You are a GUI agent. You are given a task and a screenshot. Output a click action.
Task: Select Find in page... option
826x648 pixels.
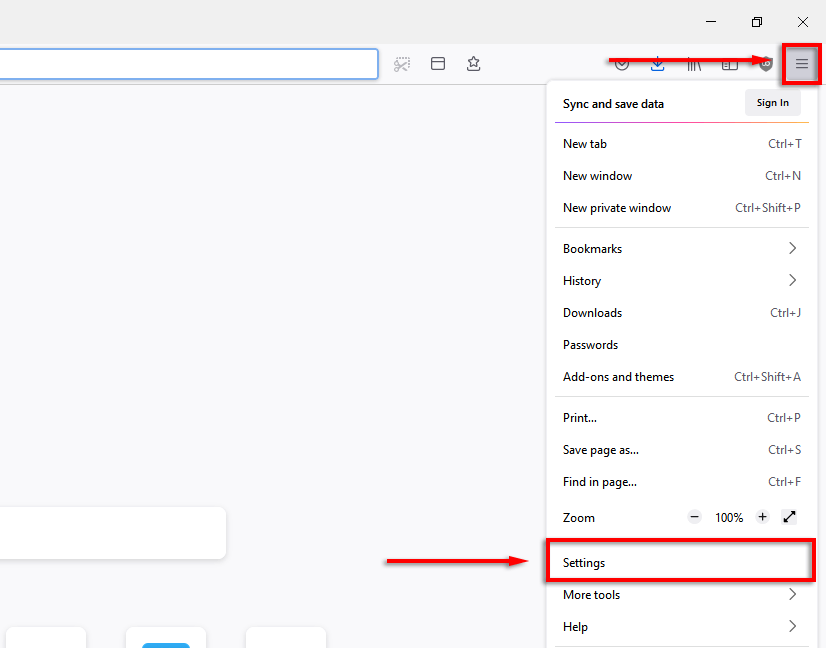coord(682,482)
